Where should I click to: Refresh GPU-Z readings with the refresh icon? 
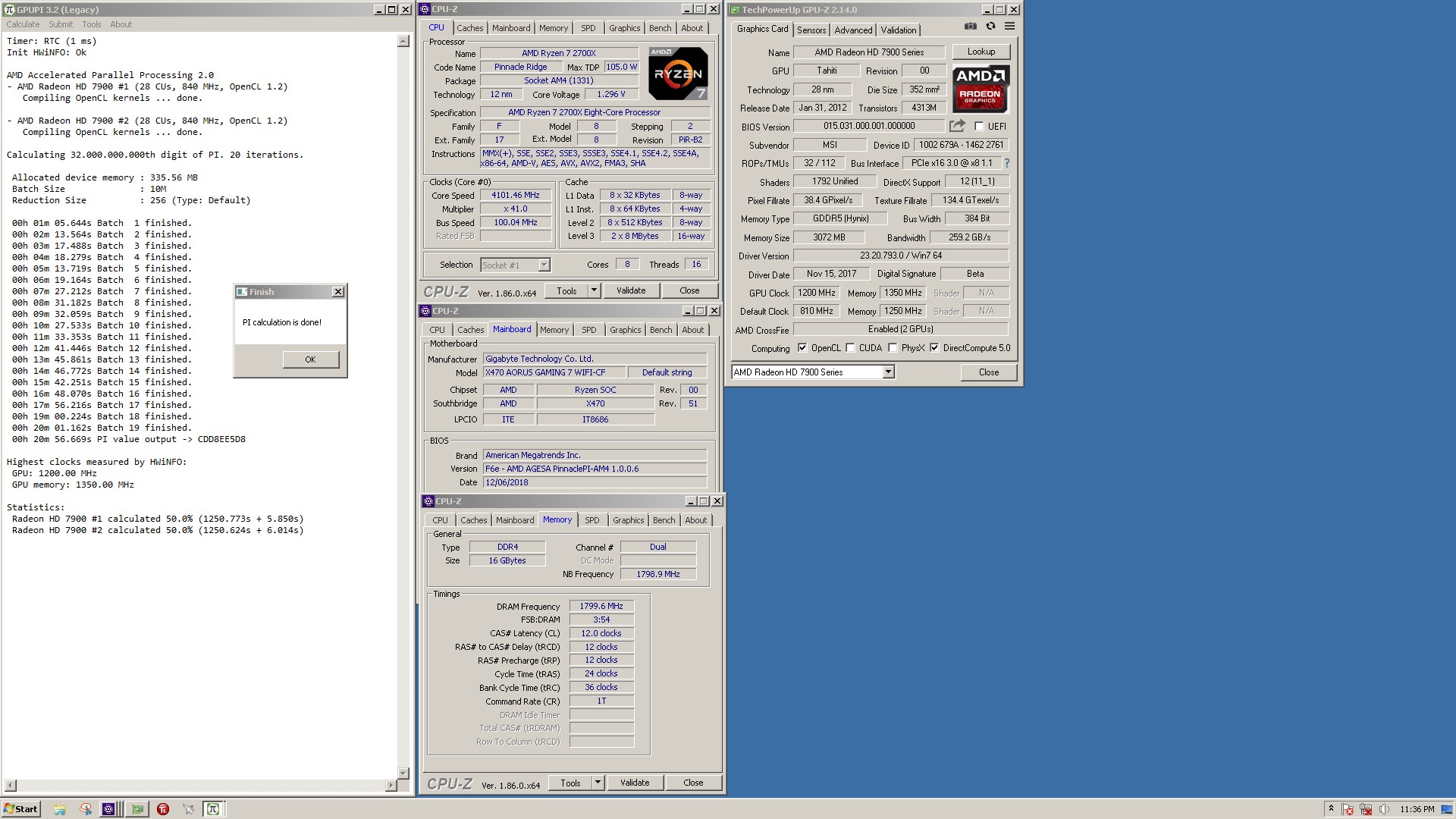point(990,26)
